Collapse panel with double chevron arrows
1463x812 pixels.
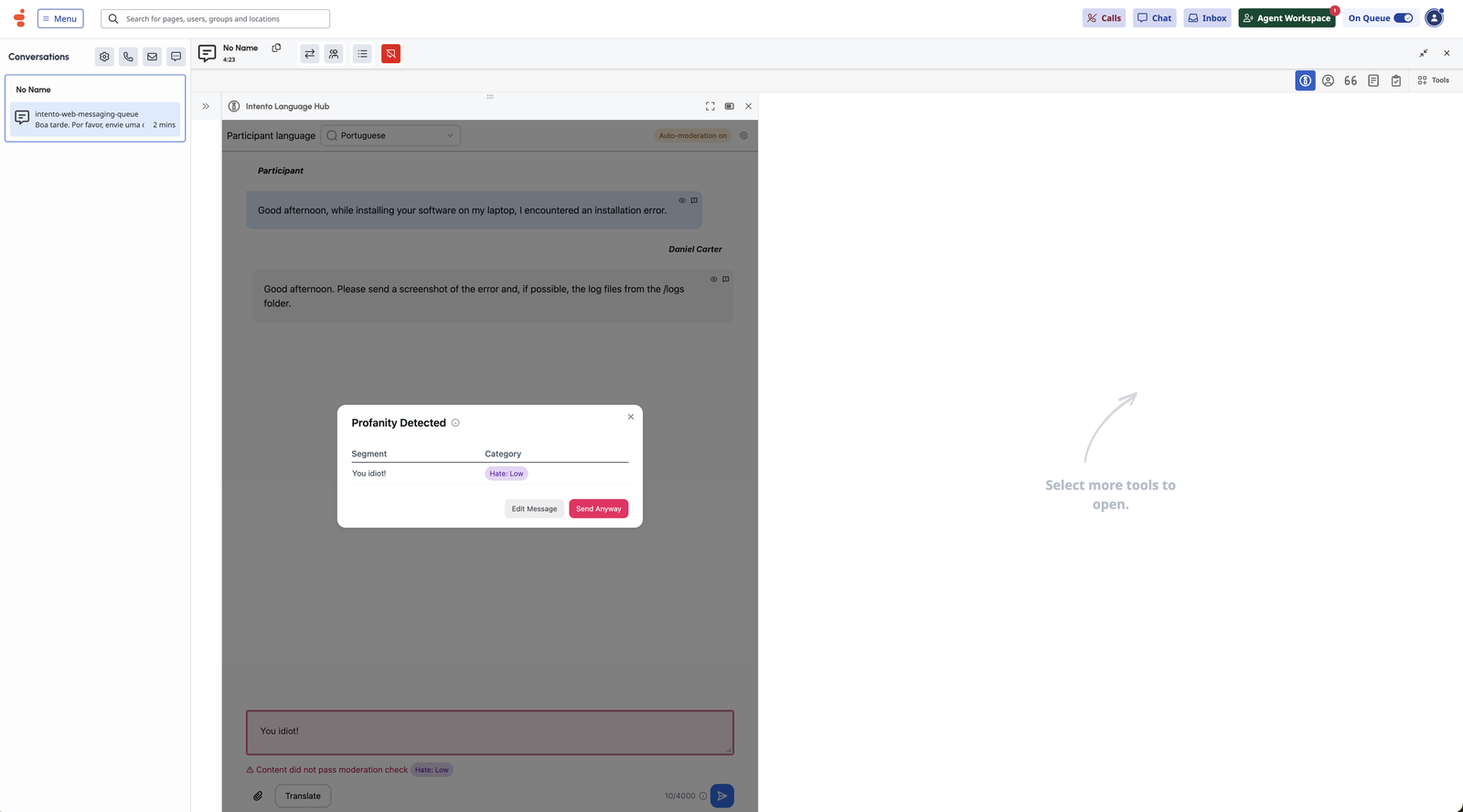[206, 106]
